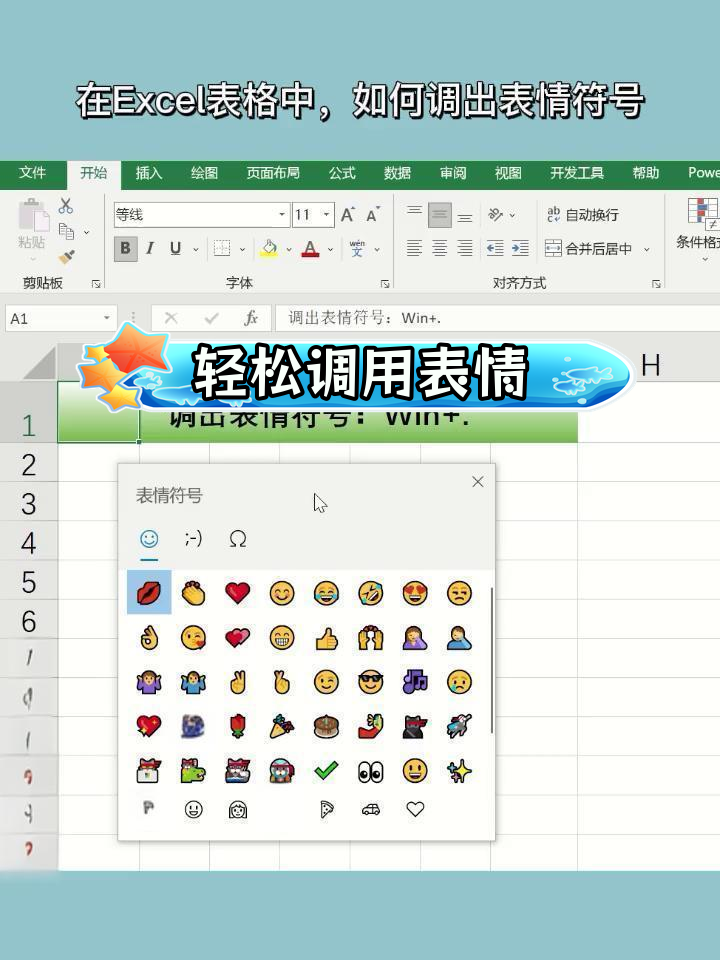This screenshot has height=960, width=720.
Task: Insert the lips kiss mark emoji
Action: pos(149,593)
